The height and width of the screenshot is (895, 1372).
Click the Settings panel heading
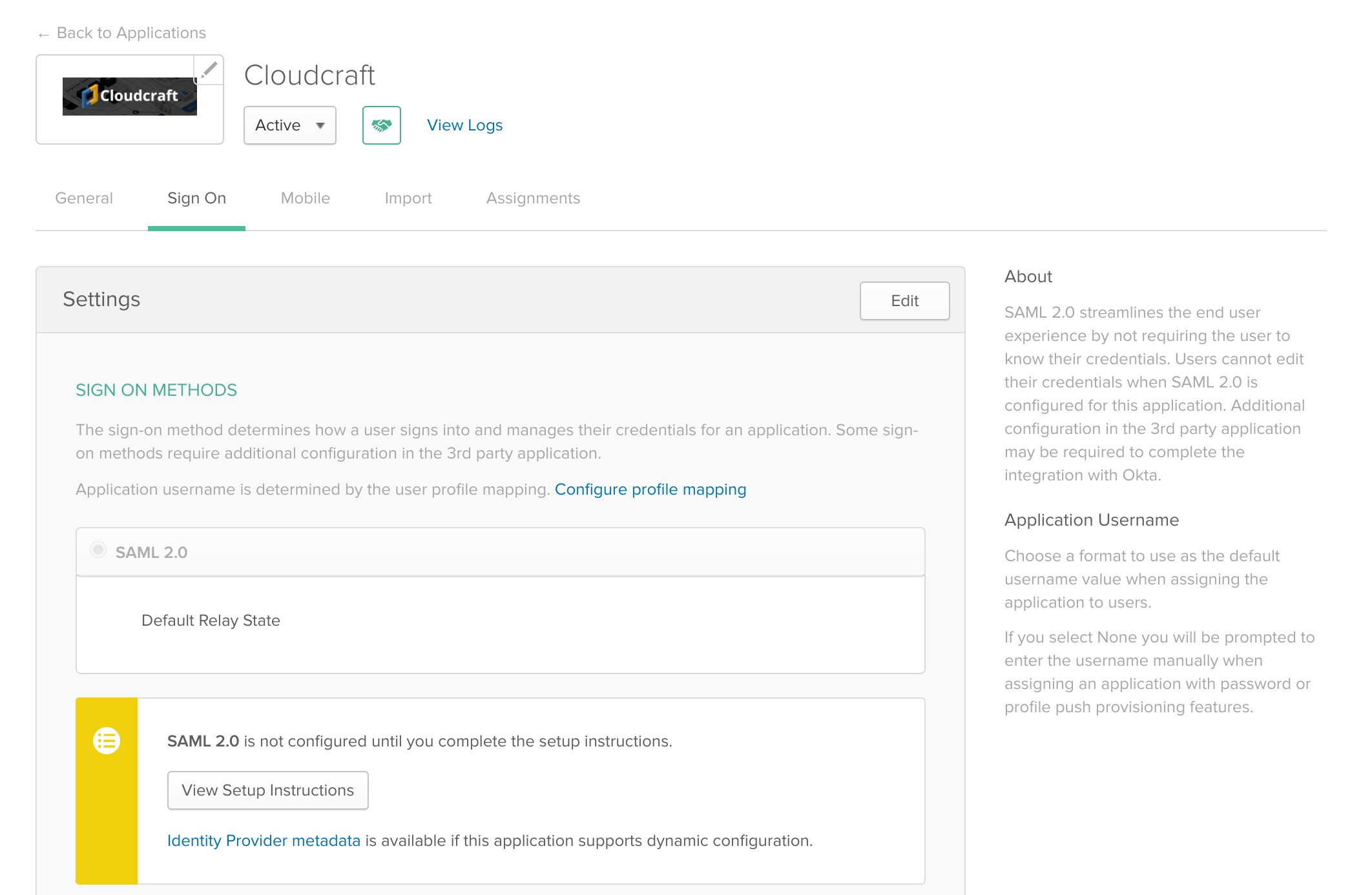101,300
